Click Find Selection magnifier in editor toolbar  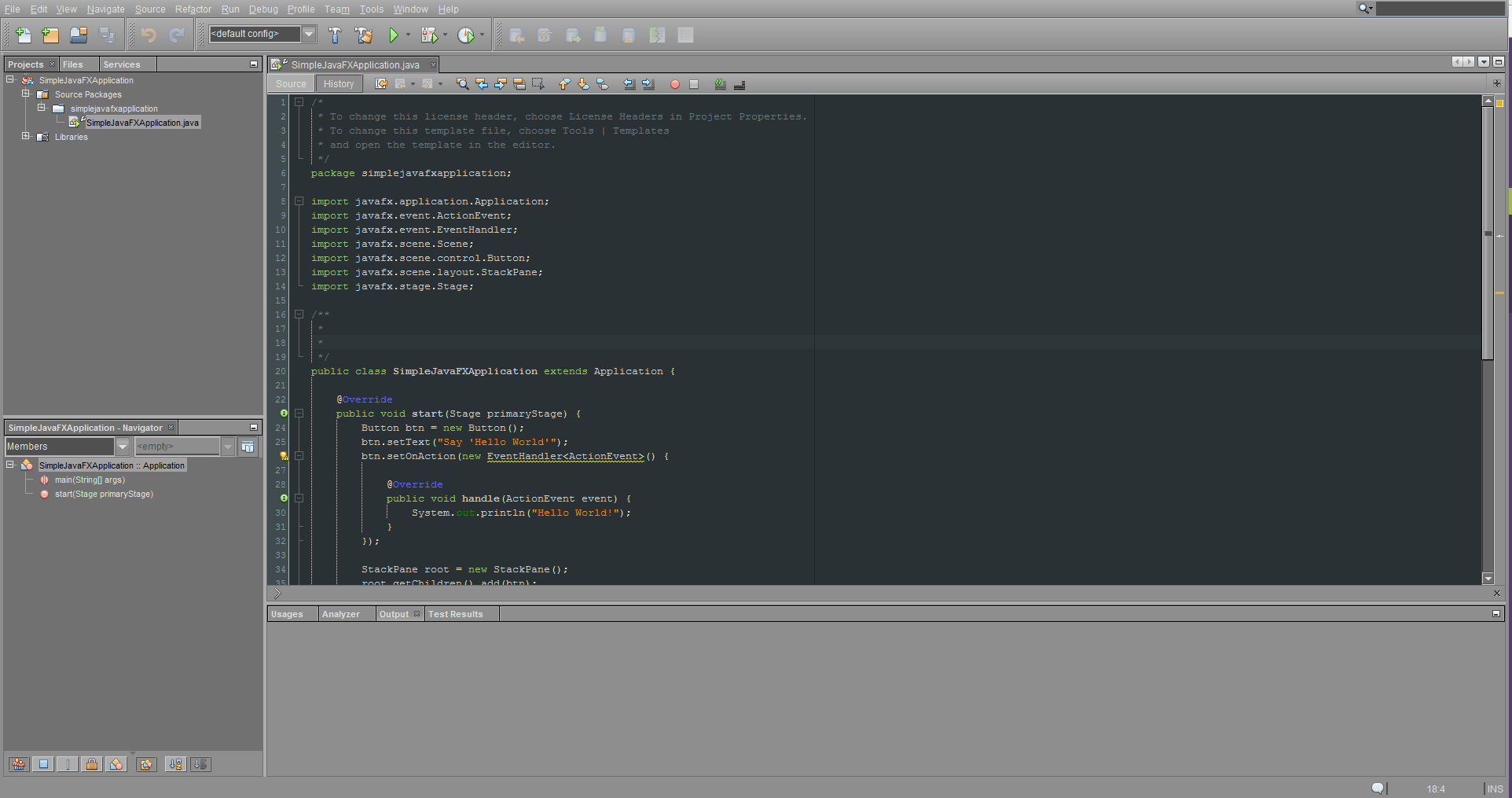coord(463,84)
